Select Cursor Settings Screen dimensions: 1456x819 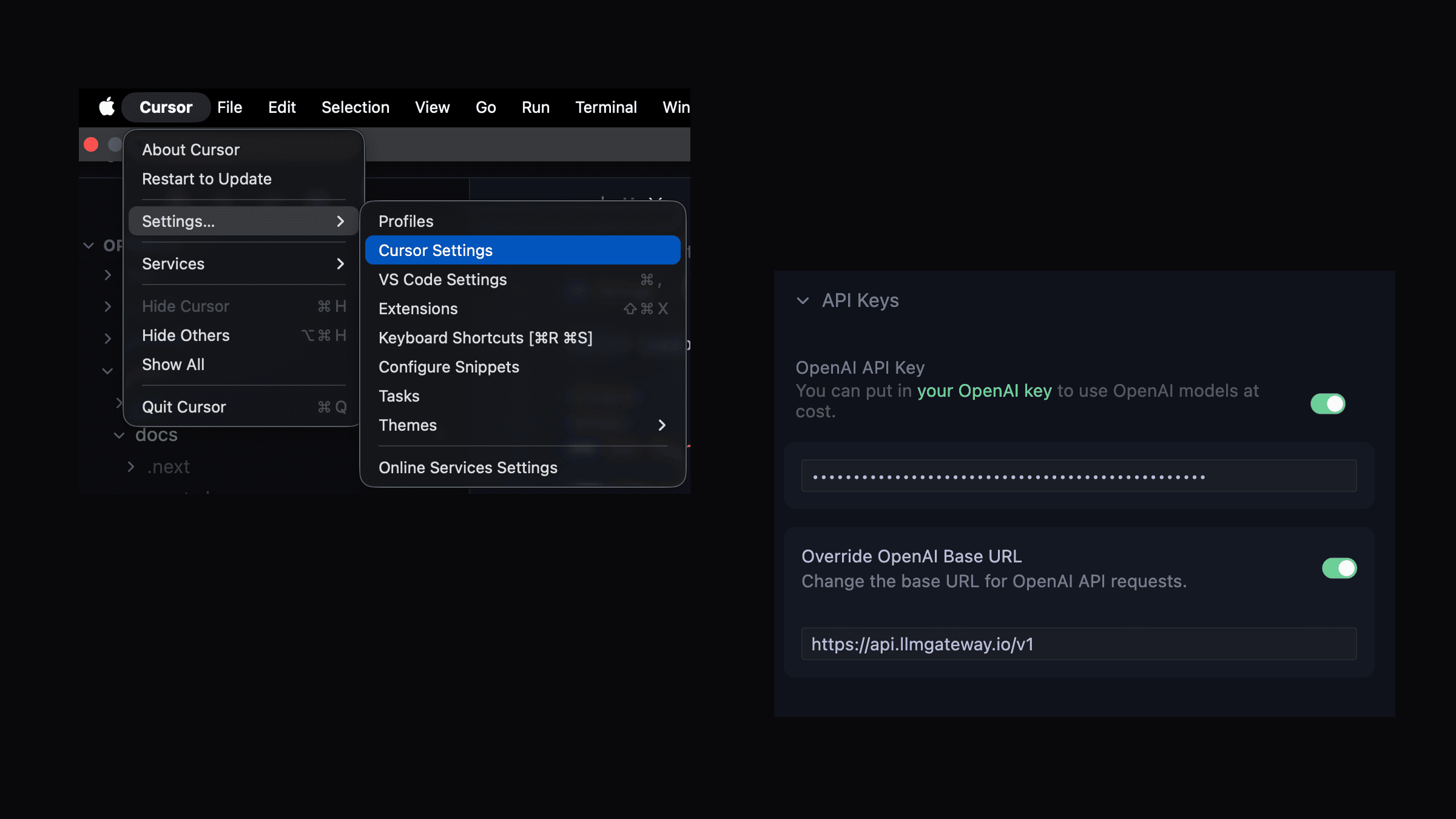tap(436, 249)
